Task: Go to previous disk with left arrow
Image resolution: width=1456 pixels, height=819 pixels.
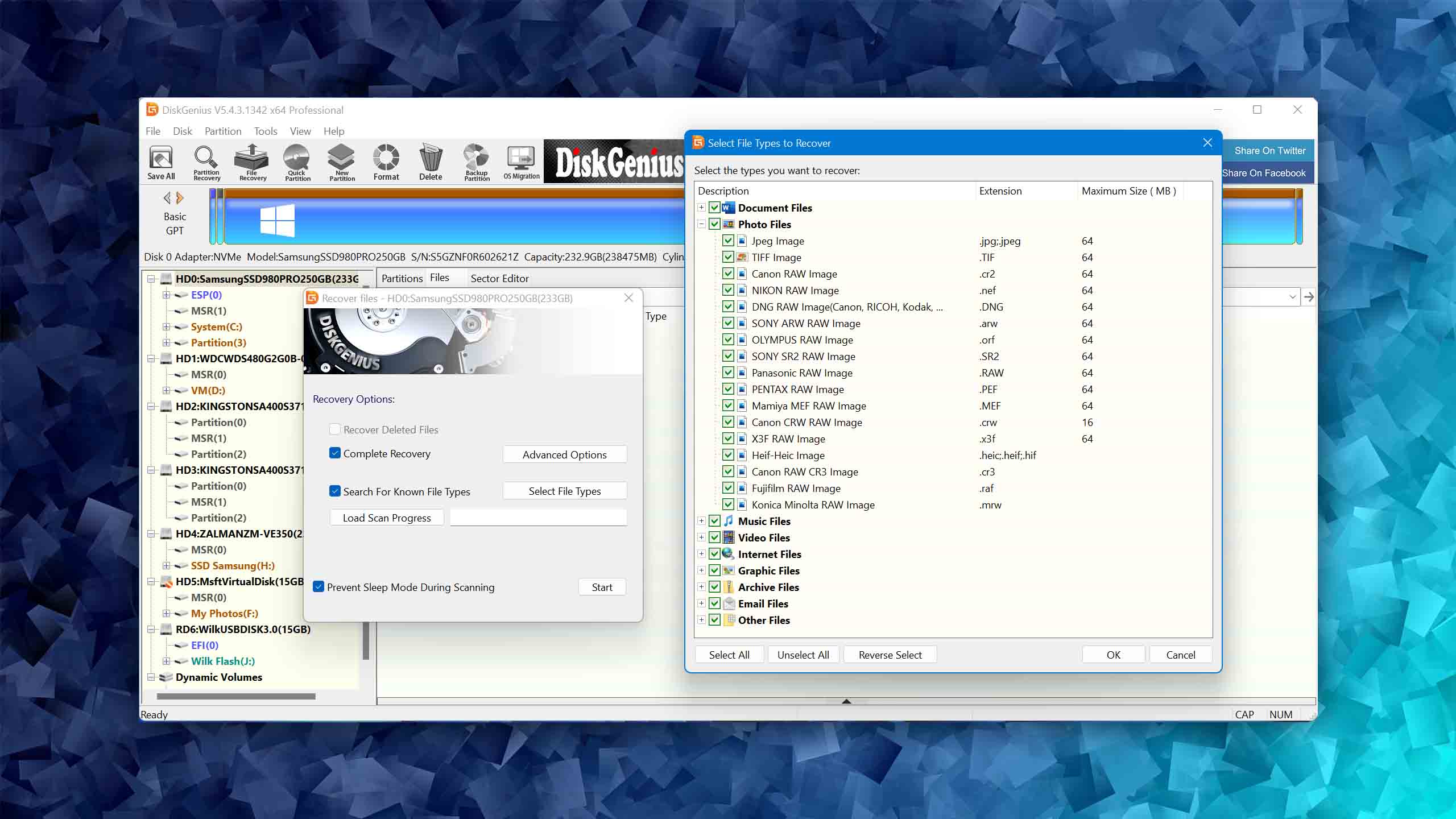Action: pos(167,198)
